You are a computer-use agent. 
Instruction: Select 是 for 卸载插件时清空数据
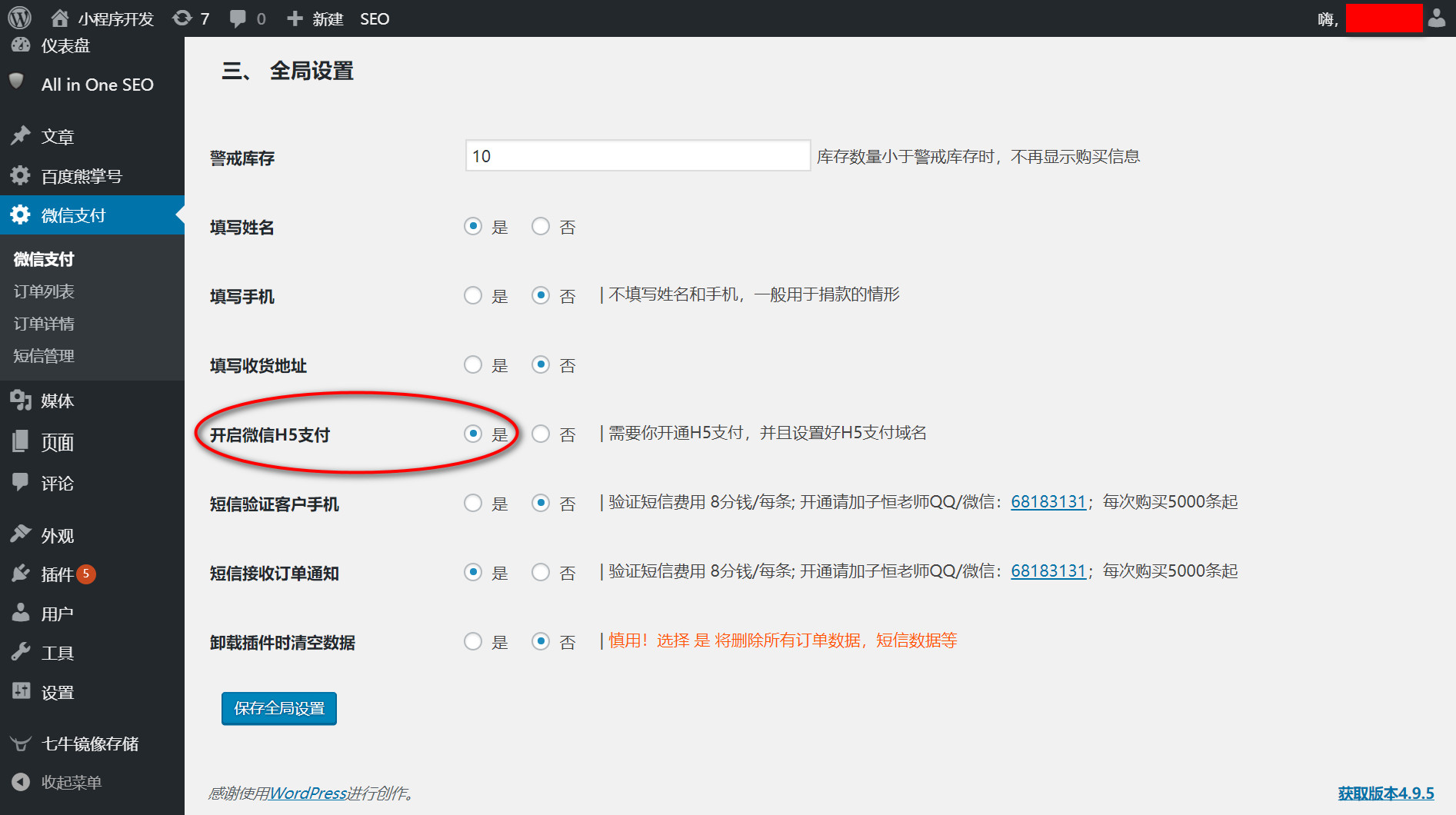[x=473, y=641]
